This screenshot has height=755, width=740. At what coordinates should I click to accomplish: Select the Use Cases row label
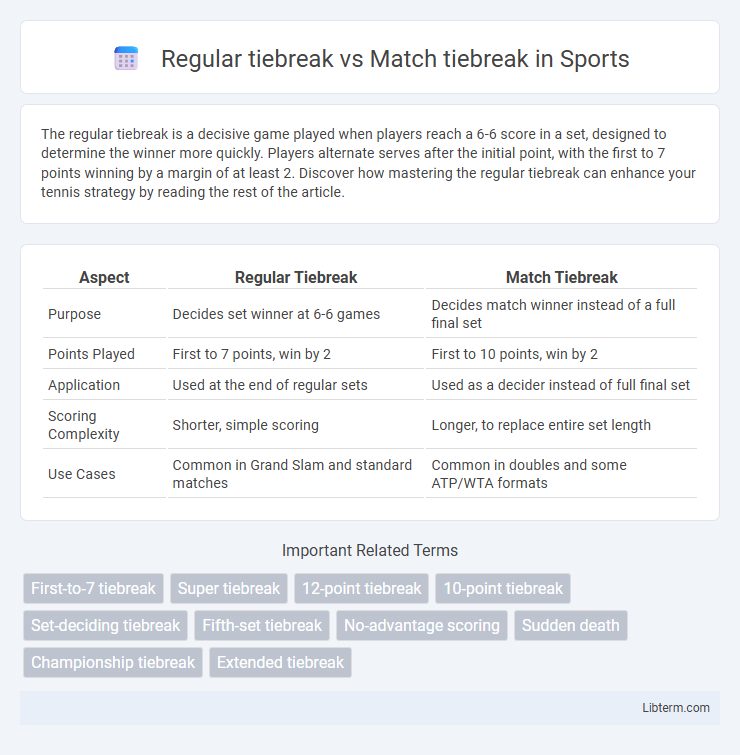(x=81, y=474)
